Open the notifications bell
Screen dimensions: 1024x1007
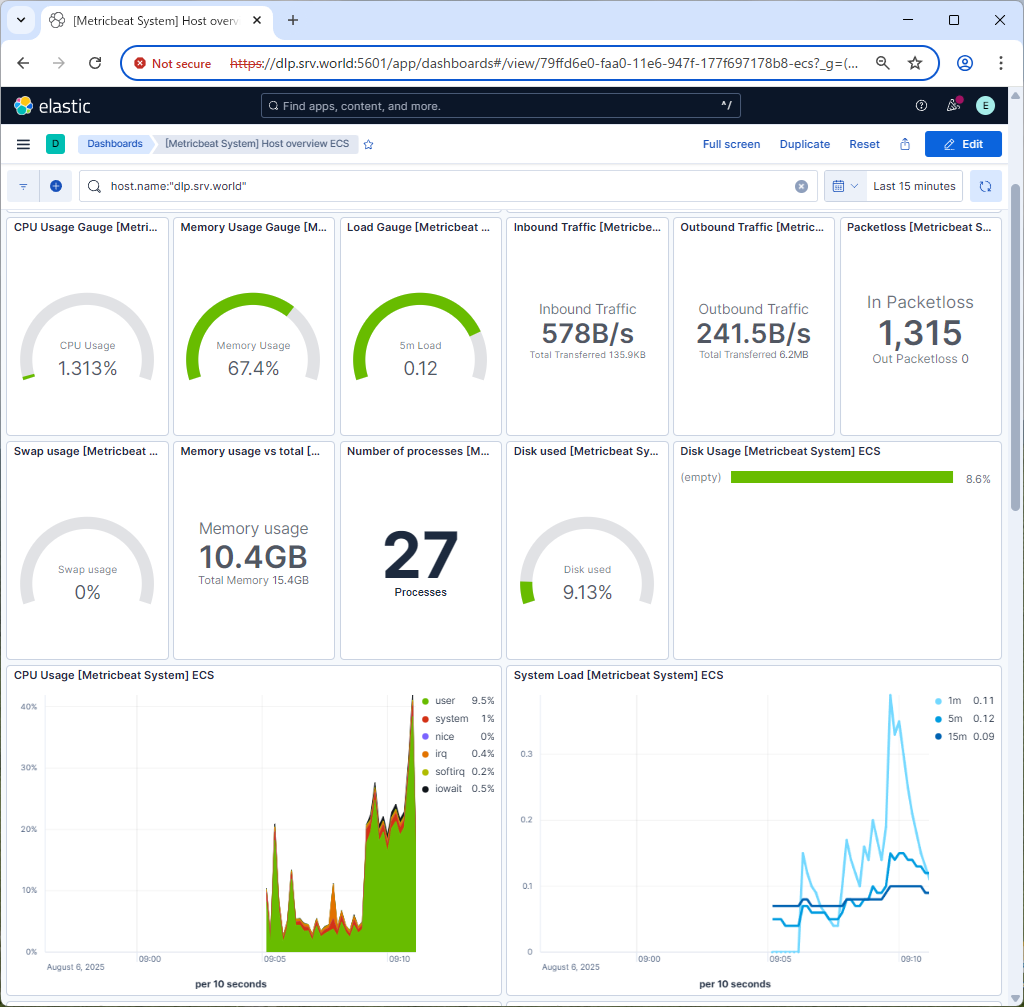point(952,105)
